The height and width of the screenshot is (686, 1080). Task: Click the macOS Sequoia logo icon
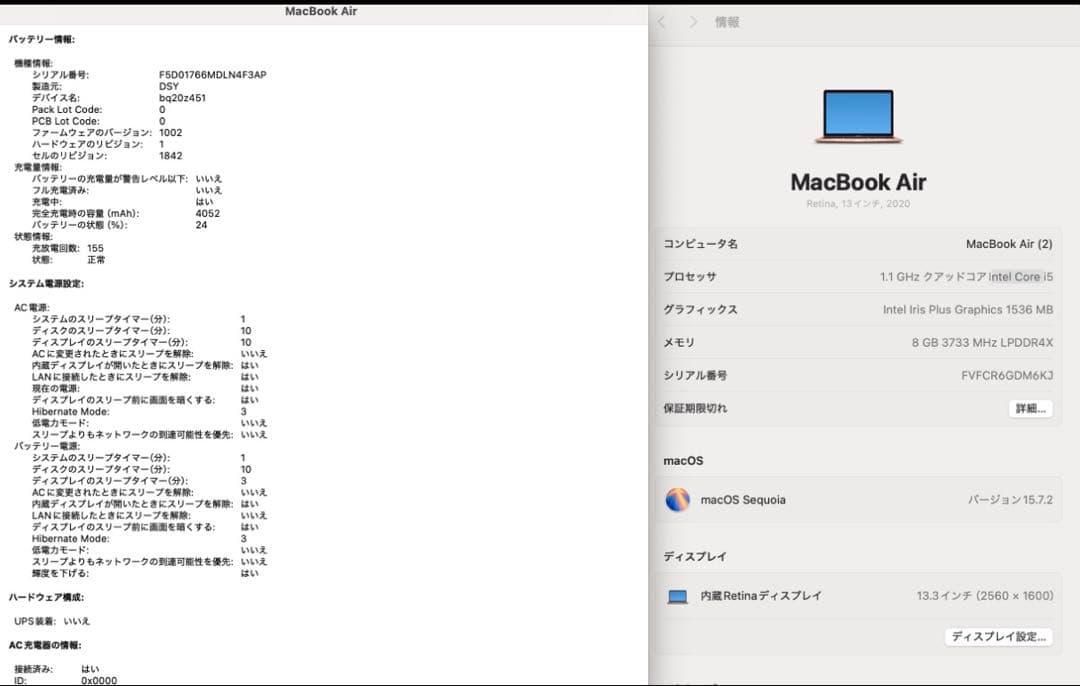678,500
